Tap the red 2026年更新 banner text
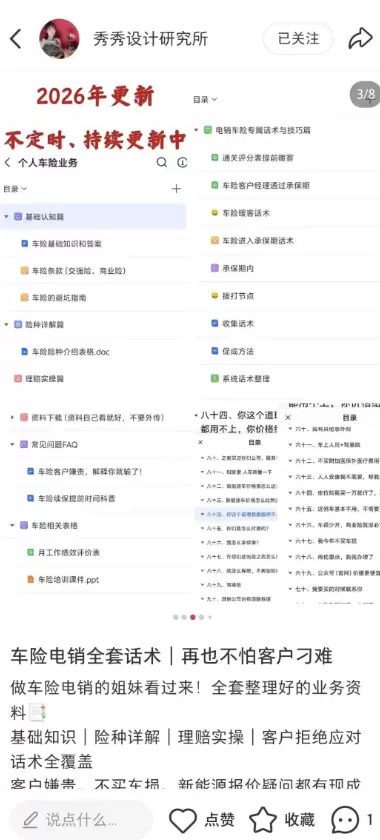 95,96
